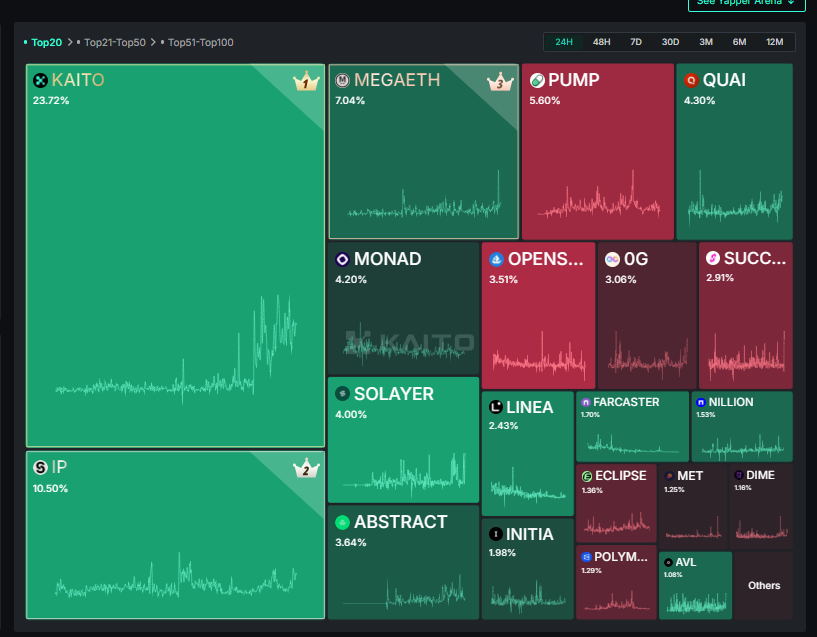Click the IP token logo icon
The image size is (817, 637).
(40, 467)
